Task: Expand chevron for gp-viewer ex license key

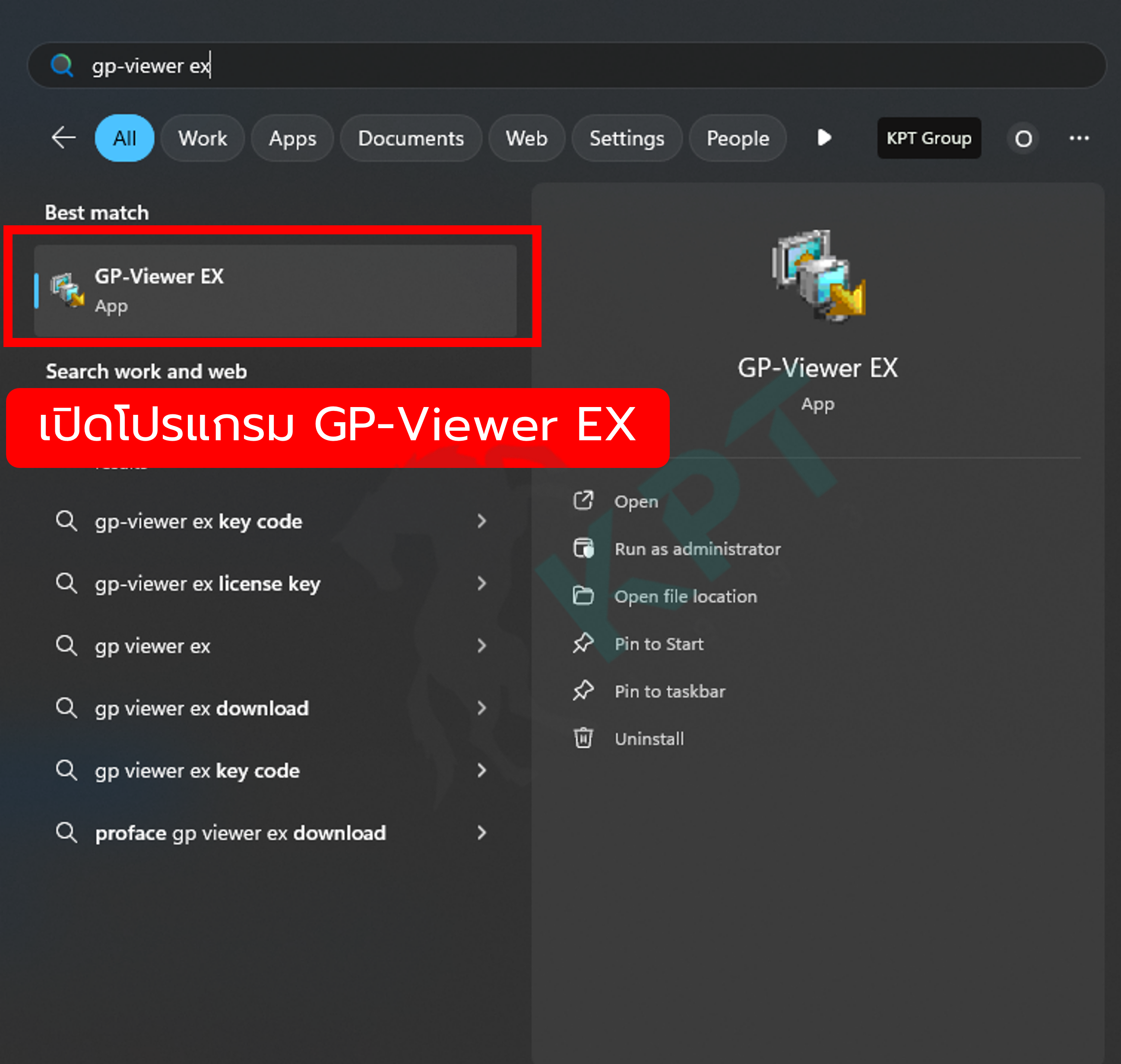Action: pos(481,584)
